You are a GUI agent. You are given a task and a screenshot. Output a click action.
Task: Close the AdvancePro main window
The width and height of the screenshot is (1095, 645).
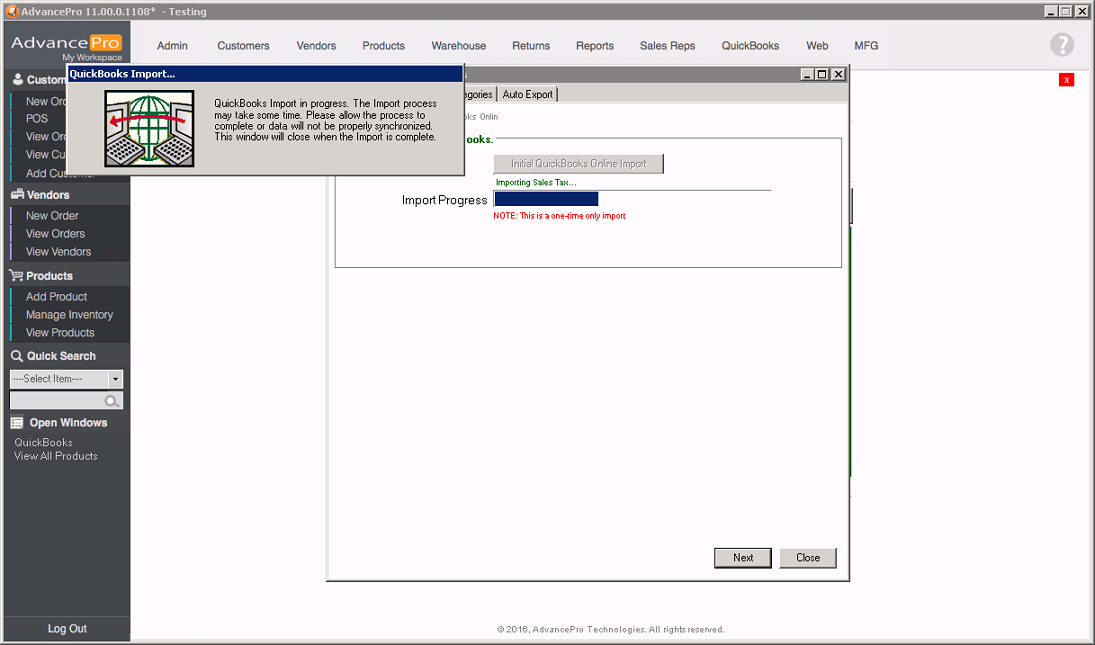click(x=1081, y=11)
